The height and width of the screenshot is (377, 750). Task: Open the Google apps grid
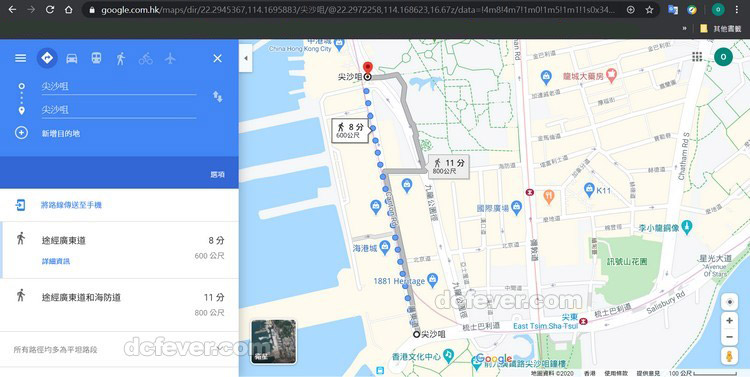(697, 57)
